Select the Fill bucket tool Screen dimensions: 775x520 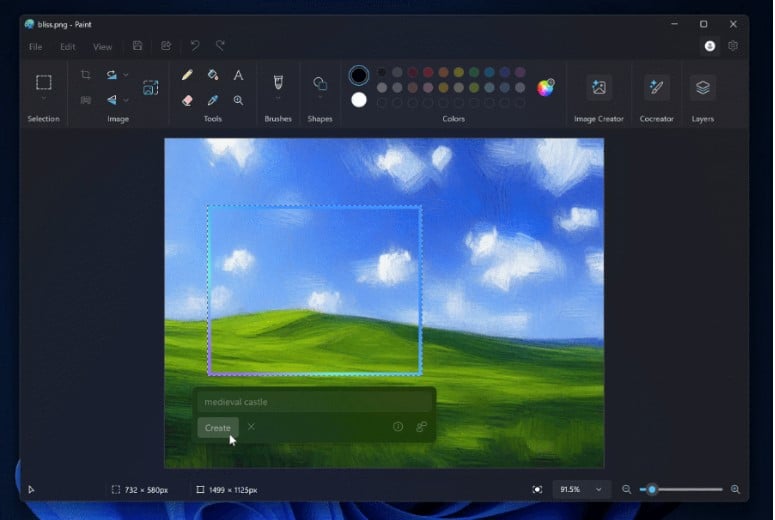pyautogui.click(x=213, y=75)
